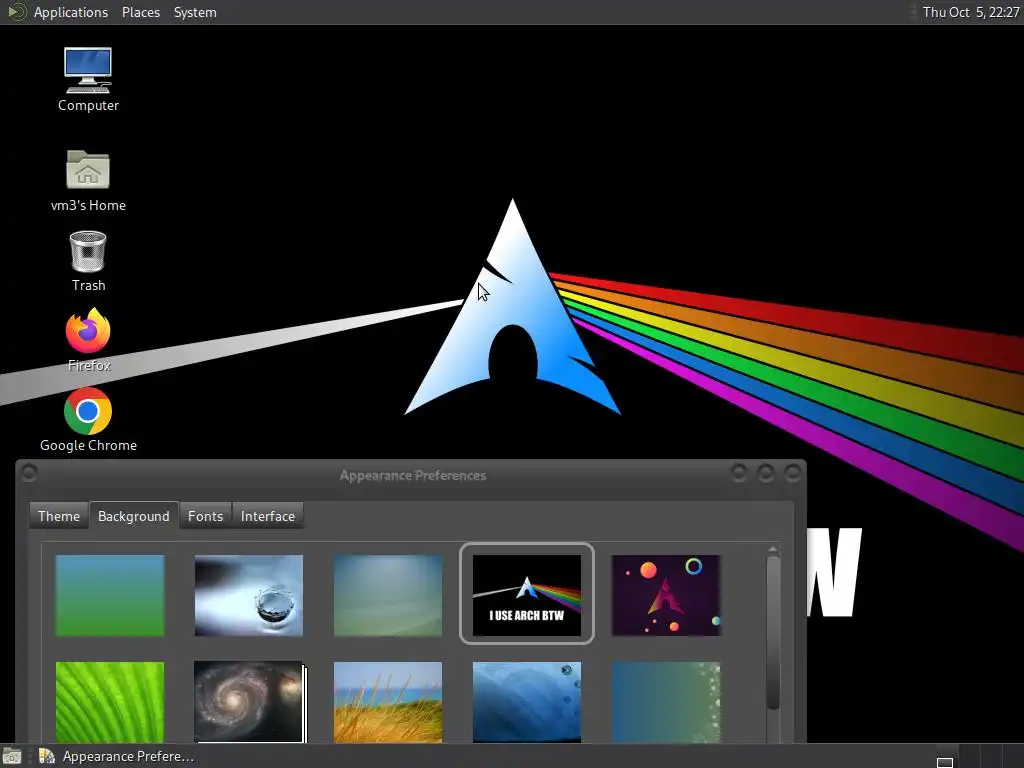Switch to the Theme tab
1024x768 pixels.
pos(59,516)
